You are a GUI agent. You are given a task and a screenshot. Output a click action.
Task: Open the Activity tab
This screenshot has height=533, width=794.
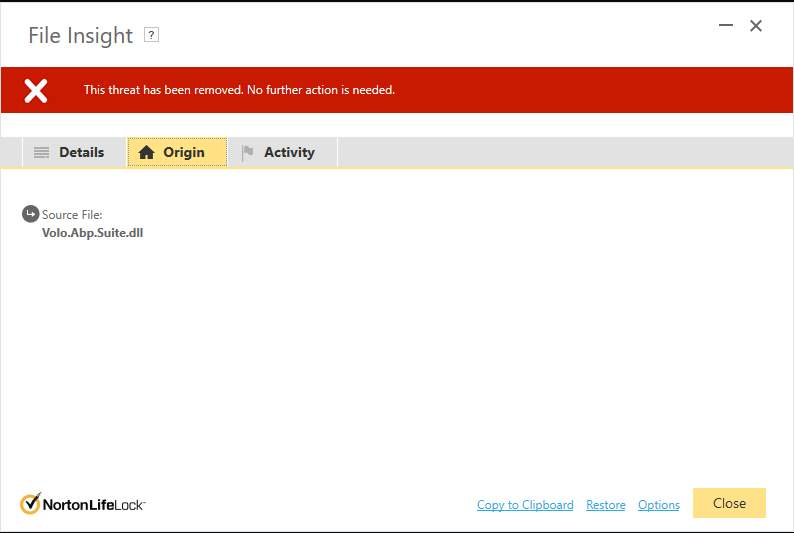pos(289,153)
